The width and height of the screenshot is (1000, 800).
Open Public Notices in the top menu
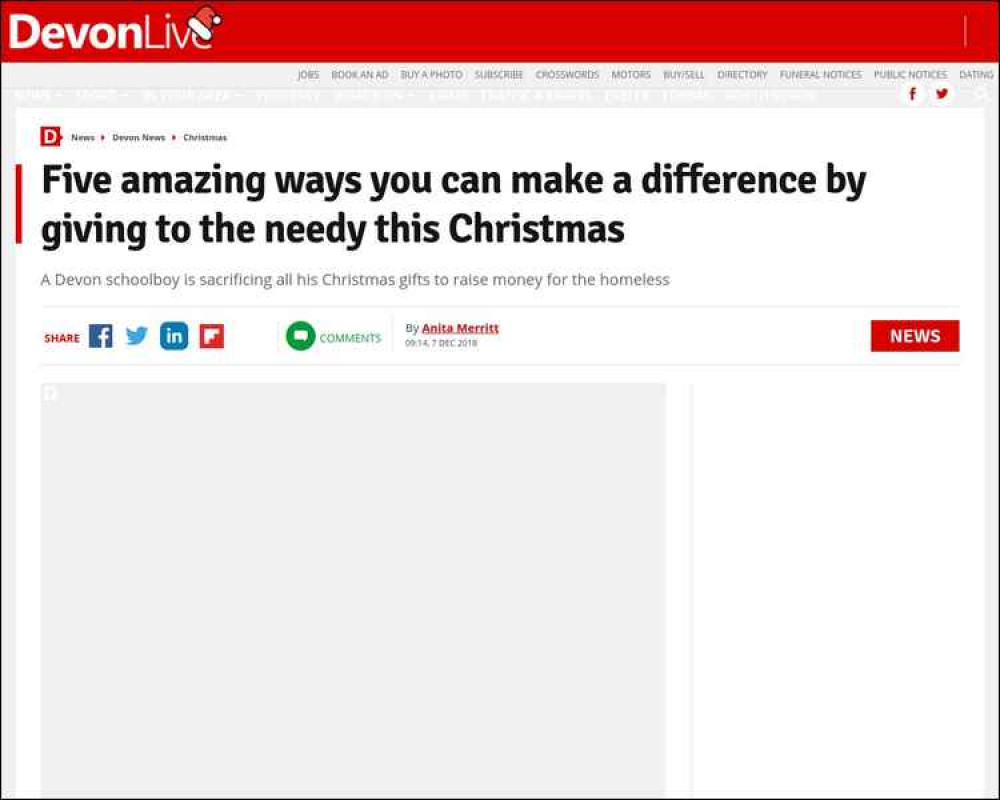[x=910, y=75]
